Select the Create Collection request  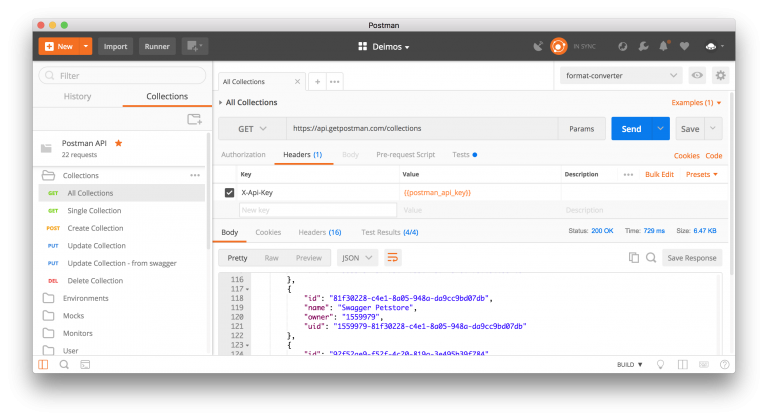122,228
